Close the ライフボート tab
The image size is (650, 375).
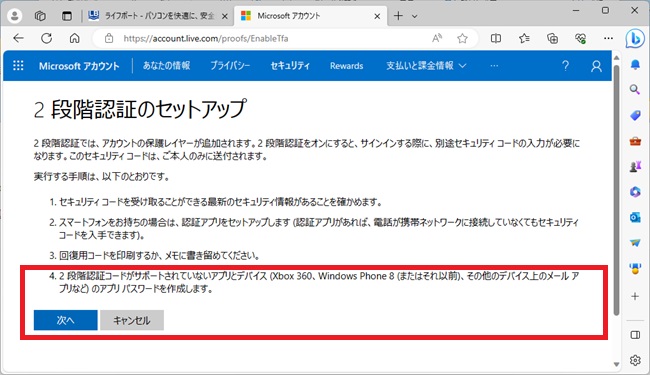coord(225,17)
